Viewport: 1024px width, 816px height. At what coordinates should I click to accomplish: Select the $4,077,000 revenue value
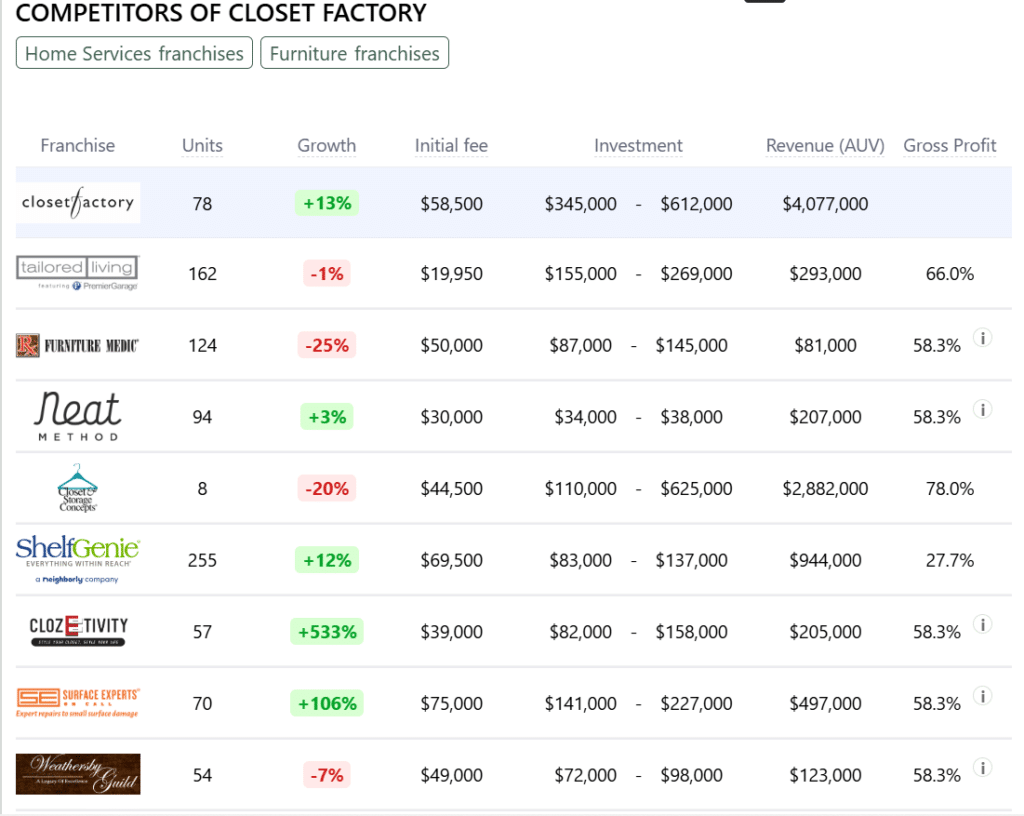point(825,204)
